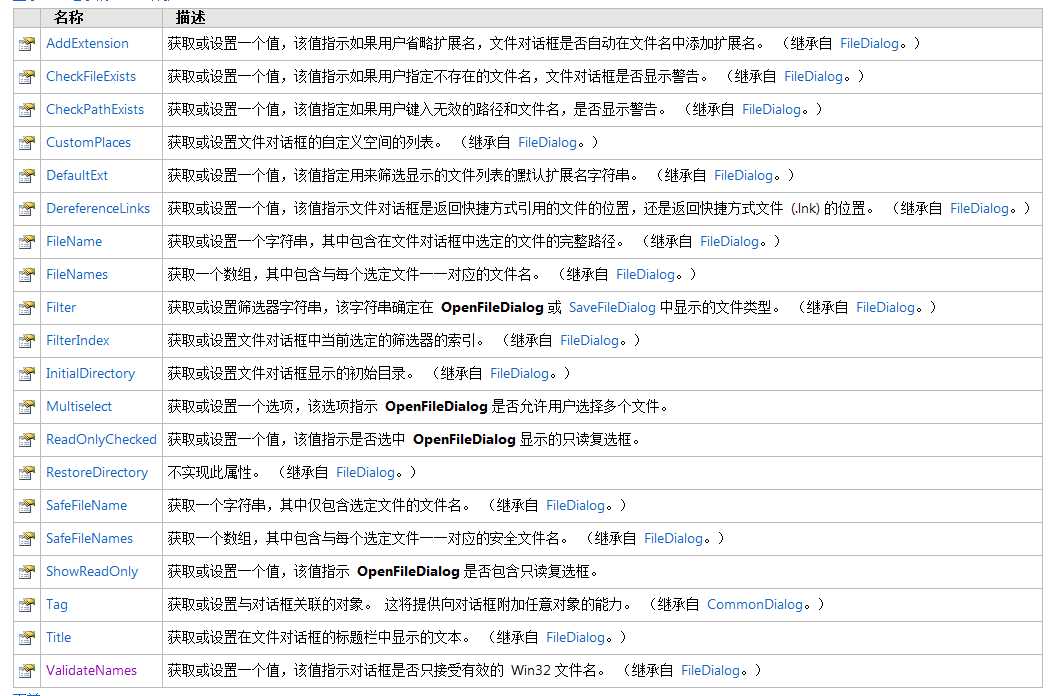Follow FileDialog link in CustomPlaces description
This screenshot has height=696, width=1060.
coord(548,143)
